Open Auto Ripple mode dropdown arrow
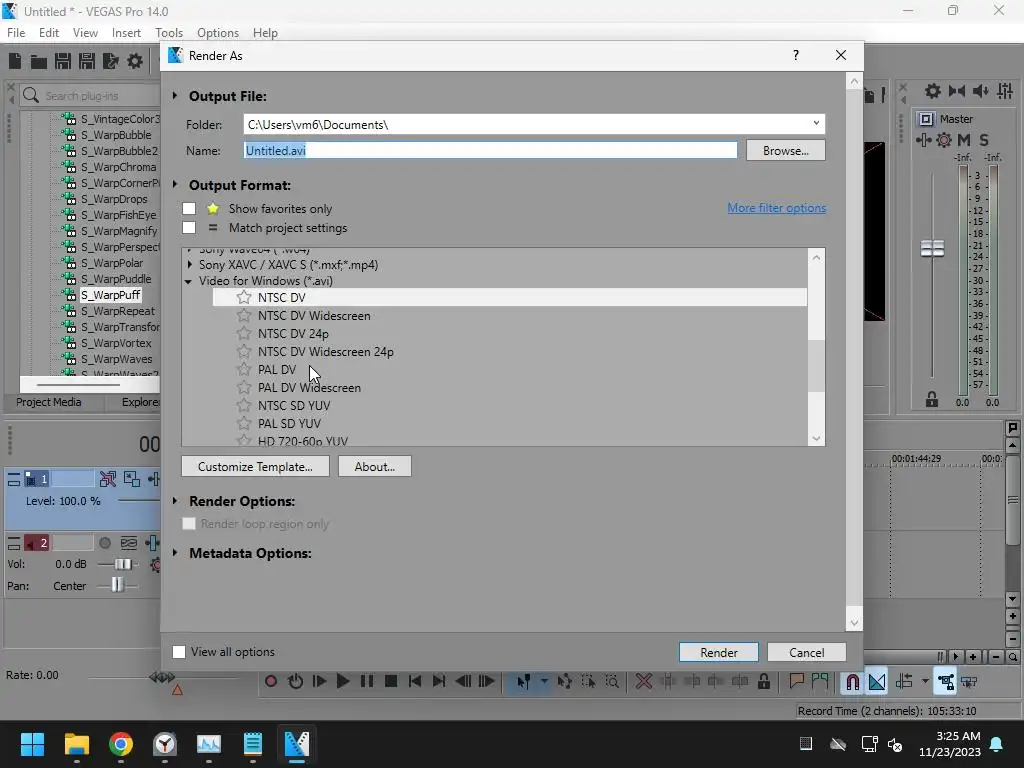The image size is (1024, 768). pos(925,681)
